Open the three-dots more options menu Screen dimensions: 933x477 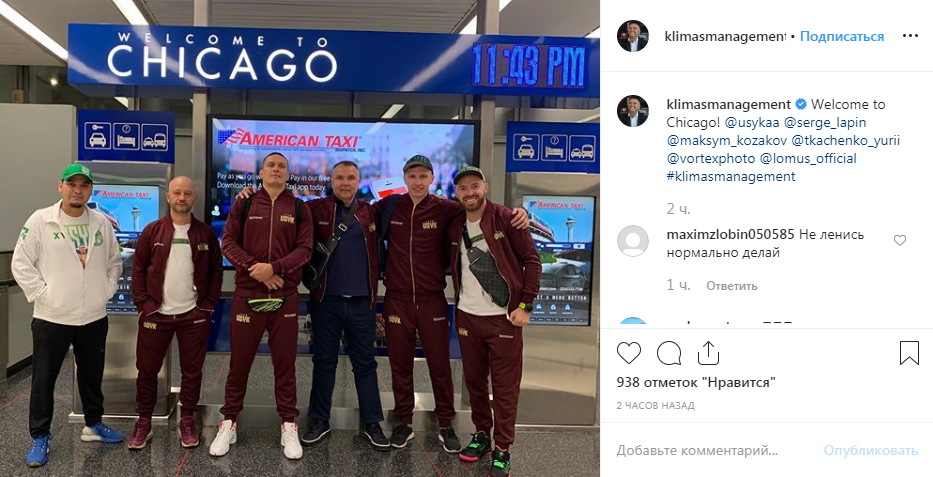pos(910,36)
